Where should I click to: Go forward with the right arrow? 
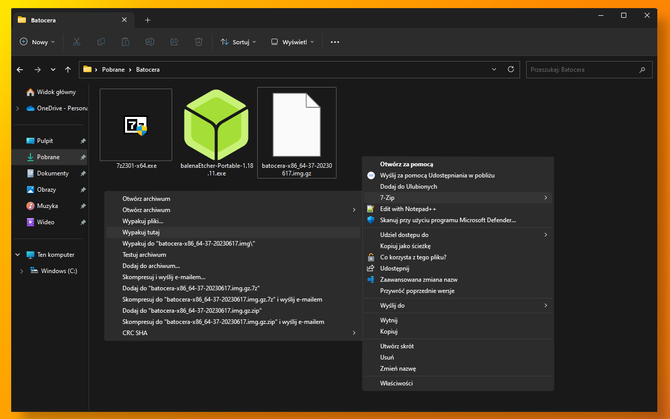pyautogui.click(x=38, y=70)
